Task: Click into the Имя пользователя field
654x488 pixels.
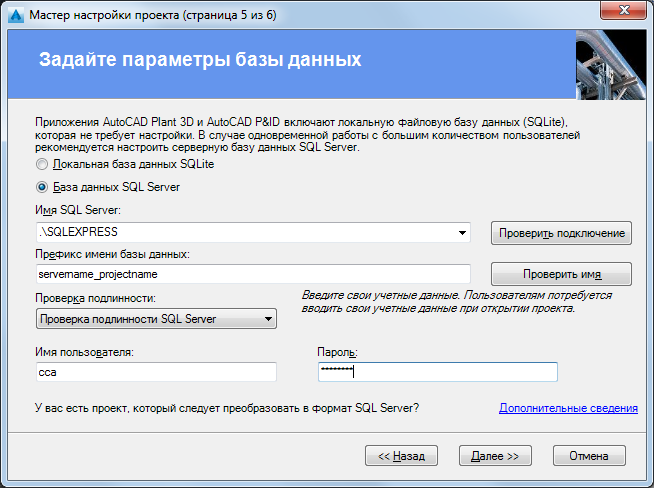Action: tap(156, 372)
